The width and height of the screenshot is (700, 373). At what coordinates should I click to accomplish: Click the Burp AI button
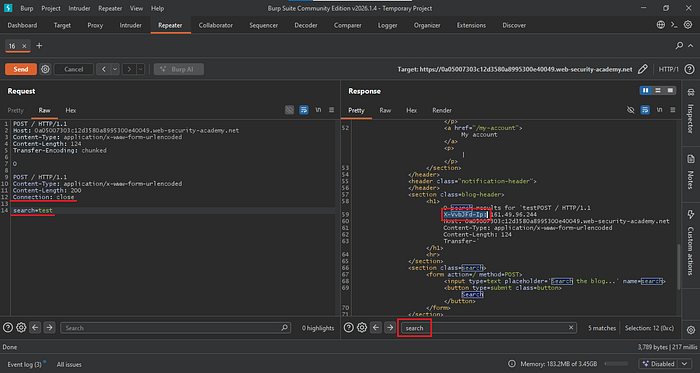click(x=179, y=69)
